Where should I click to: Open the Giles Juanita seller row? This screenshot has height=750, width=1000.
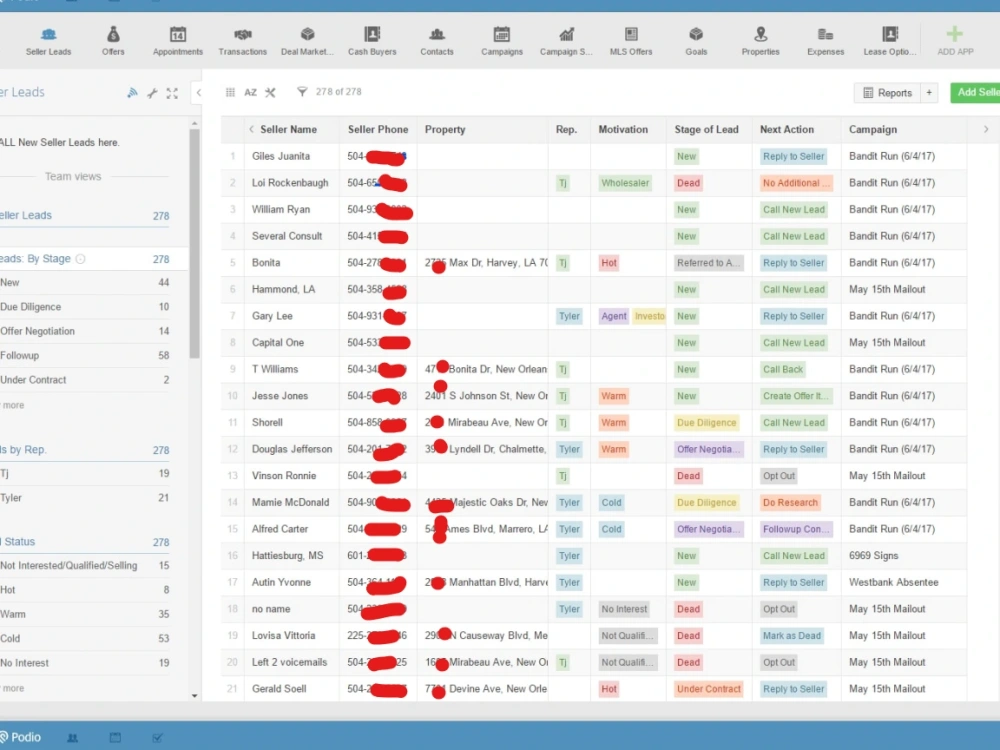coord(593,156)
